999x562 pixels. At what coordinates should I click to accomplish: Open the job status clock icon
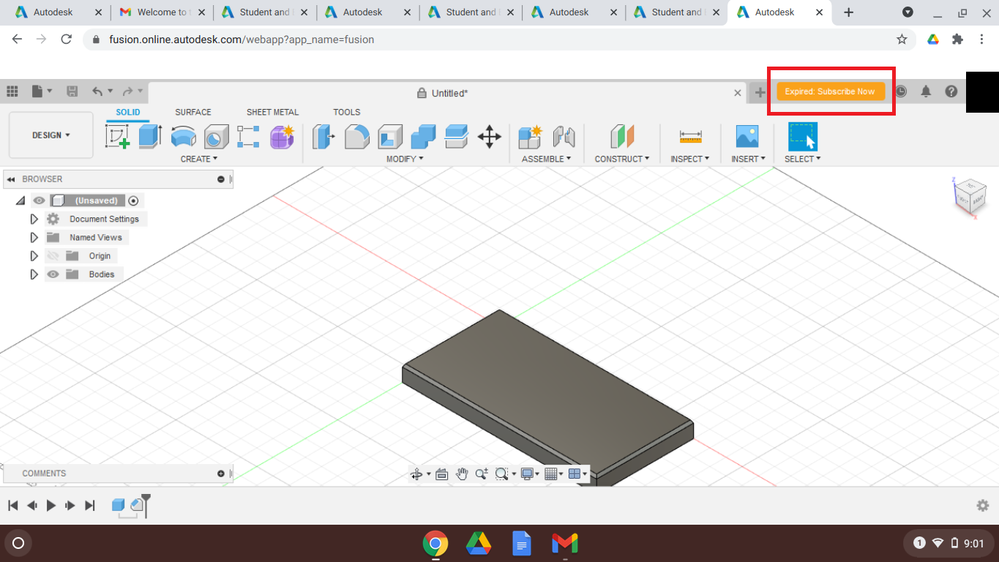tap(901, 92)
